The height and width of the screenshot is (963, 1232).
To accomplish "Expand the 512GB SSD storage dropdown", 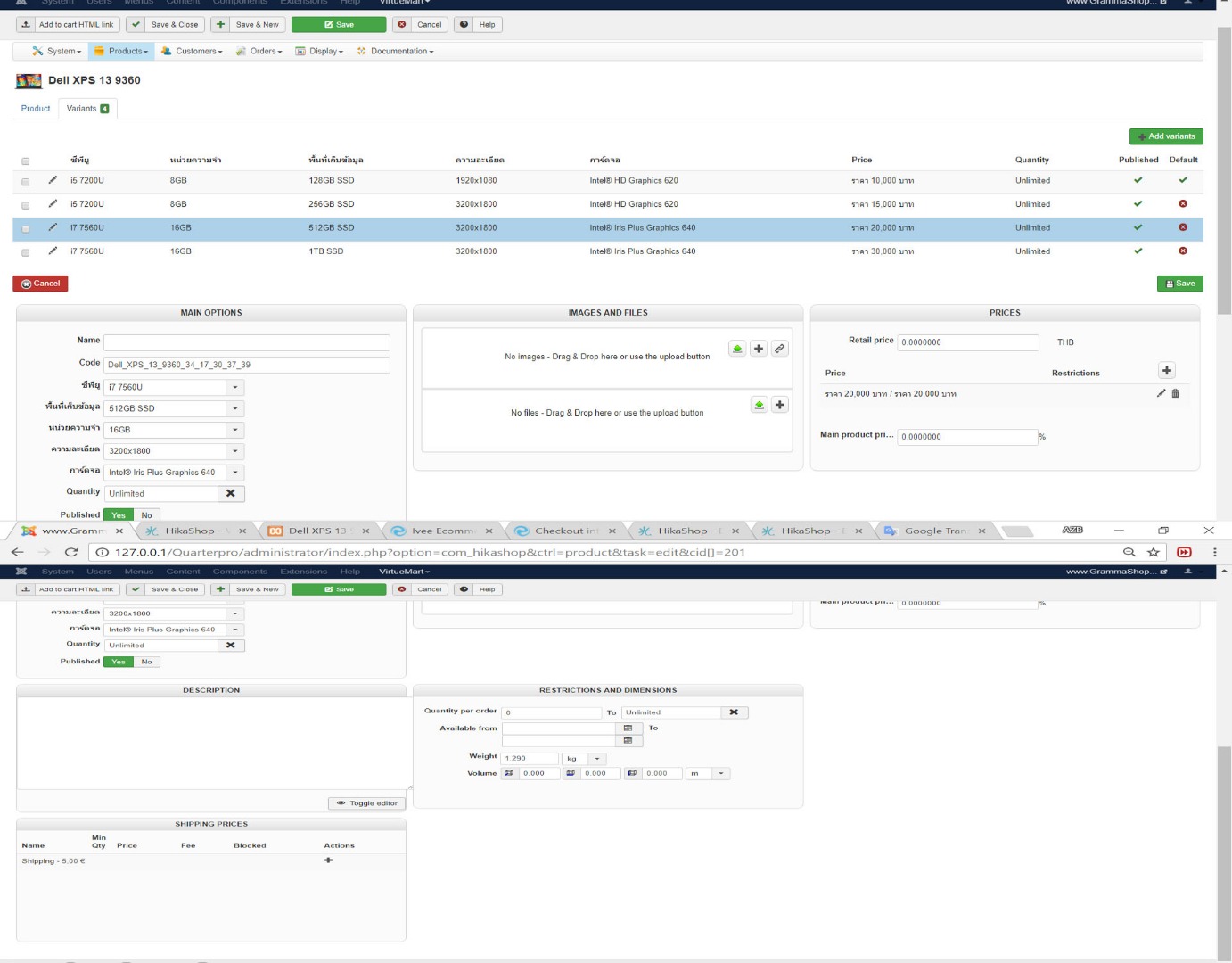I will point(235,408).
